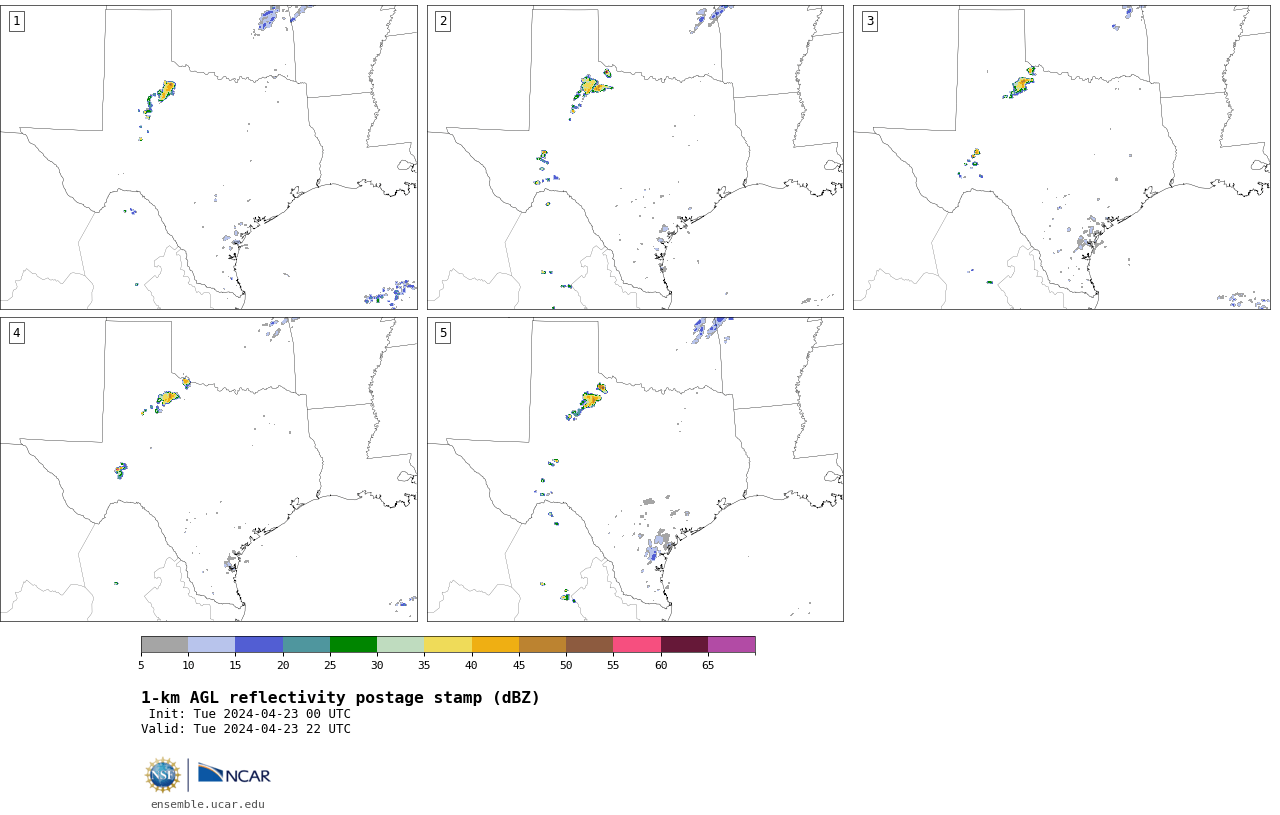
Task: Click the panel number label 1
Action: click(x=16, y=21)
